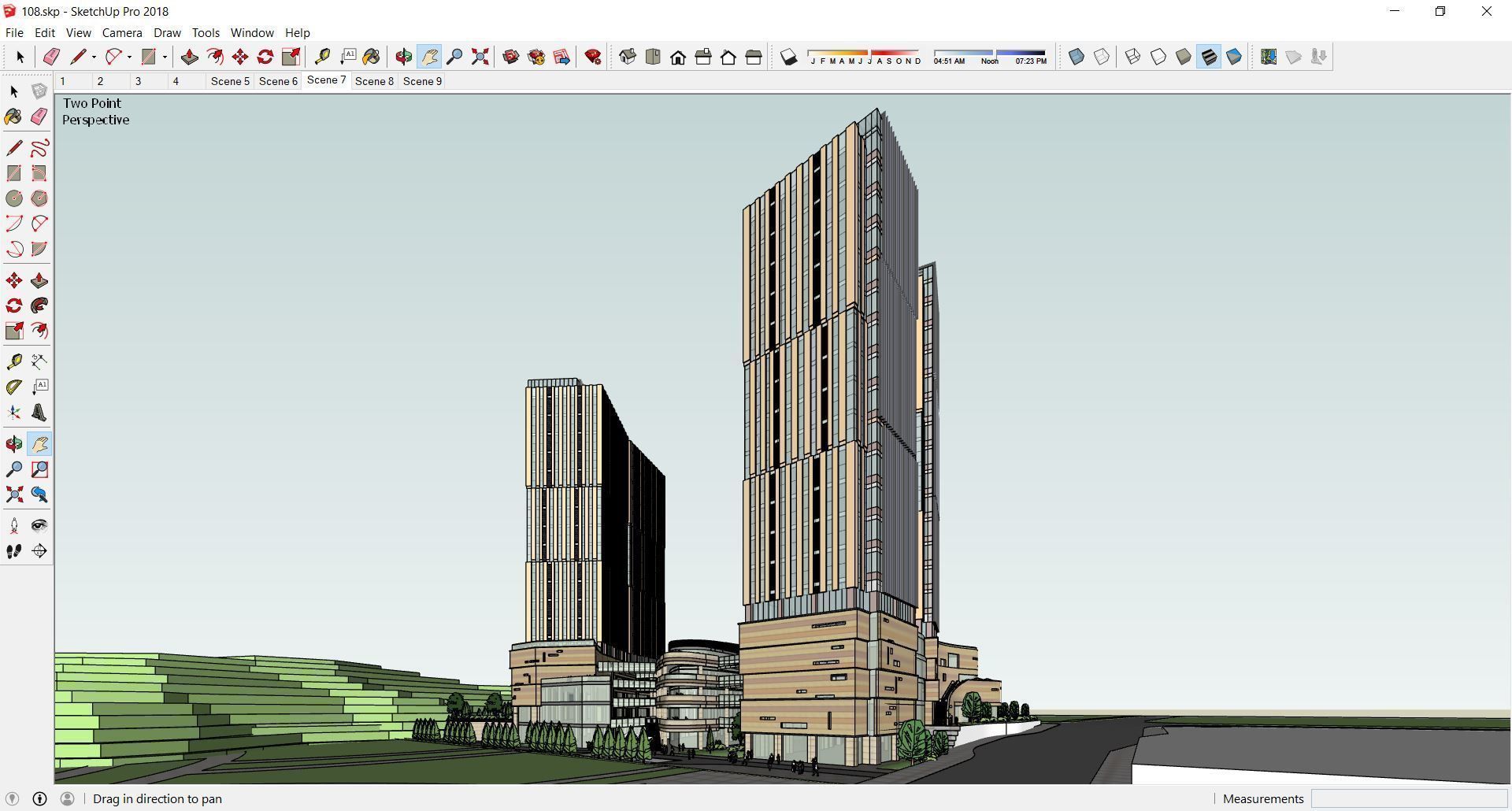
Task: Open the File menu
Action: [14, 33]
